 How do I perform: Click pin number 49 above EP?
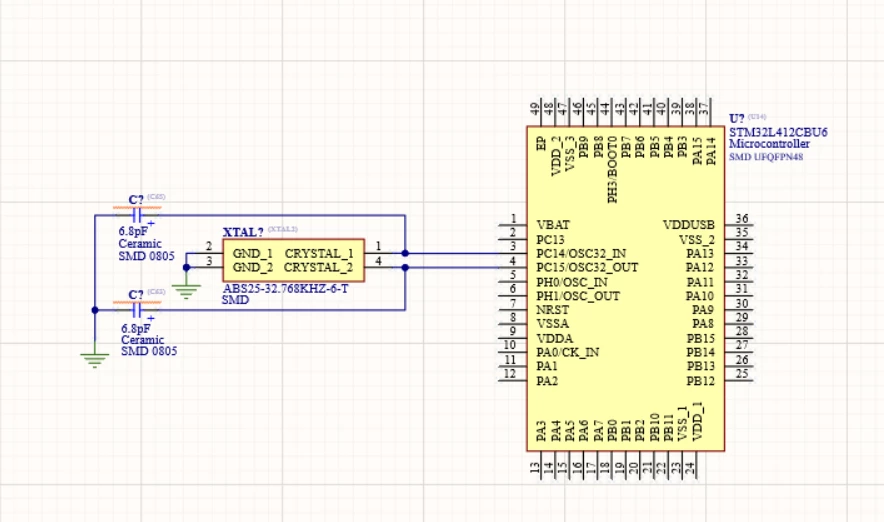coord(534,107)
